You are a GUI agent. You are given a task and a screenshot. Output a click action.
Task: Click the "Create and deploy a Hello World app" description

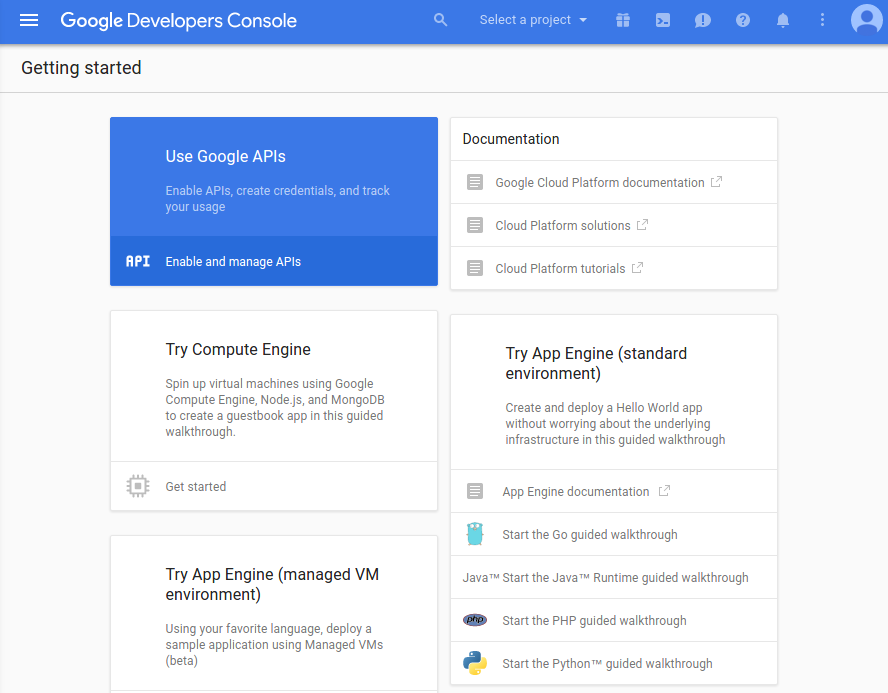(615, 424)
